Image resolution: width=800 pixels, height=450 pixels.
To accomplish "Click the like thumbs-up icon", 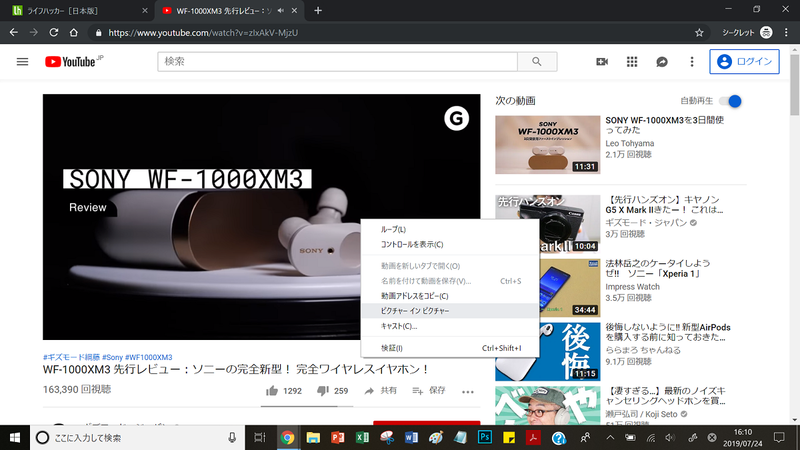I will (x=271, y=391).
